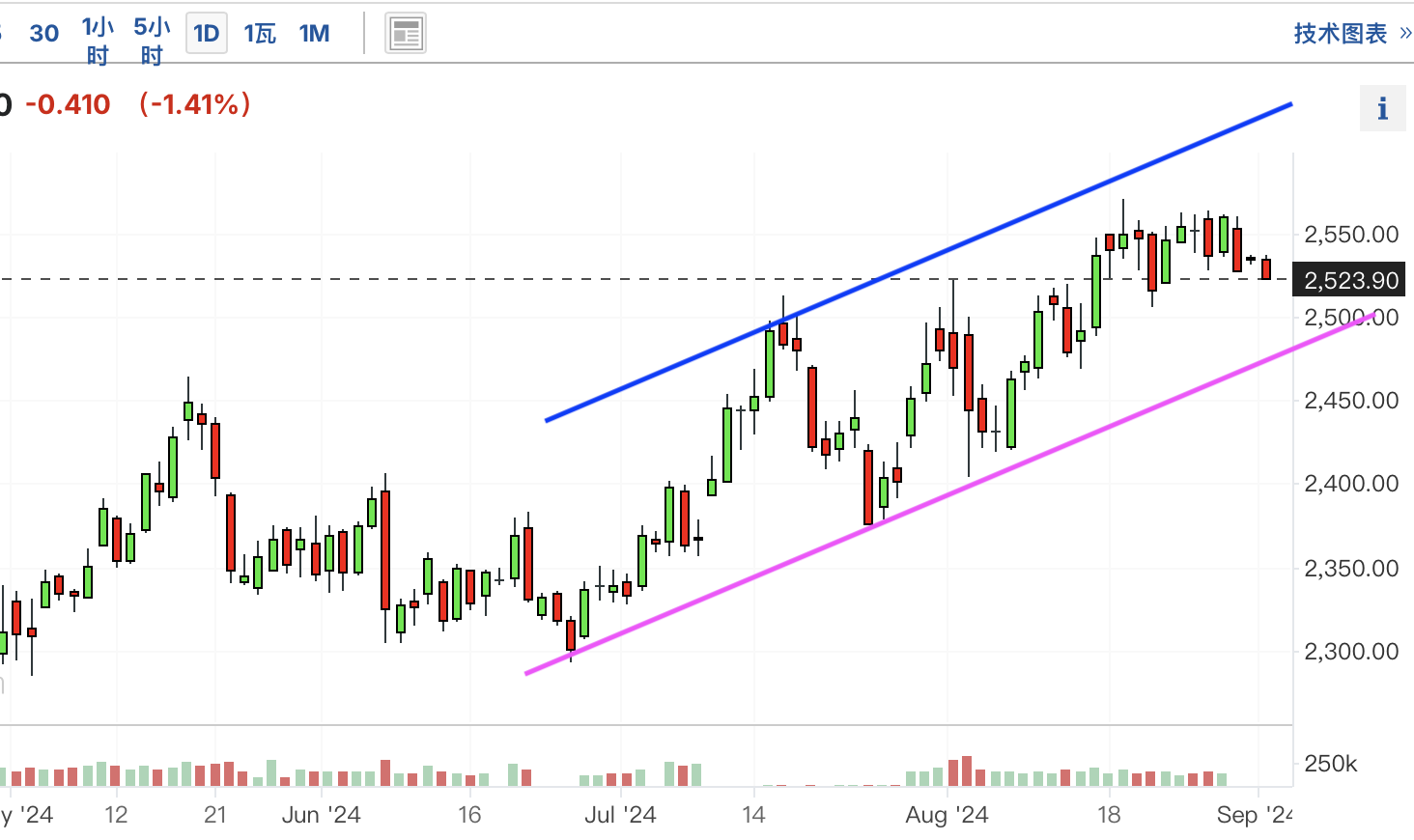Select the magenta lower trendline
This screenshot has height=840, width=1414.
click(x=950, y=493)
